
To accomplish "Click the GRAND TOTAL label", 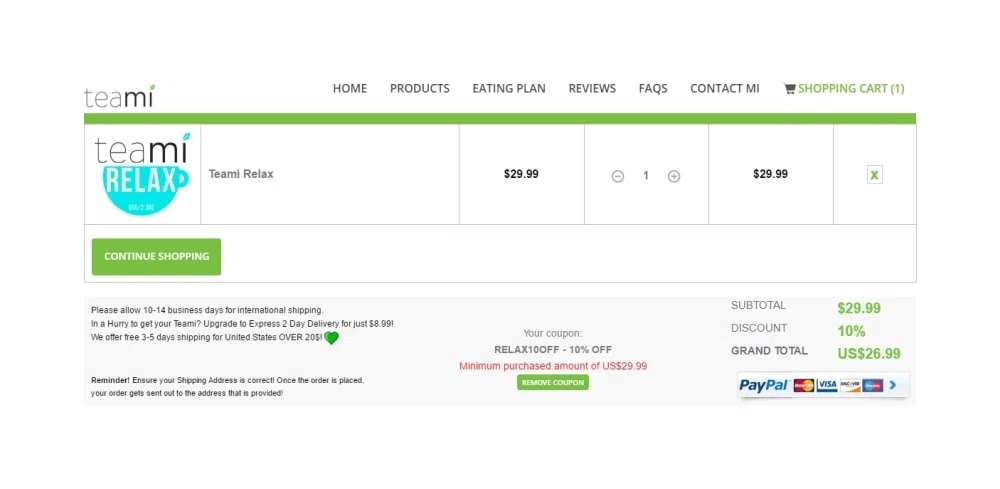I will coord(769,351).
